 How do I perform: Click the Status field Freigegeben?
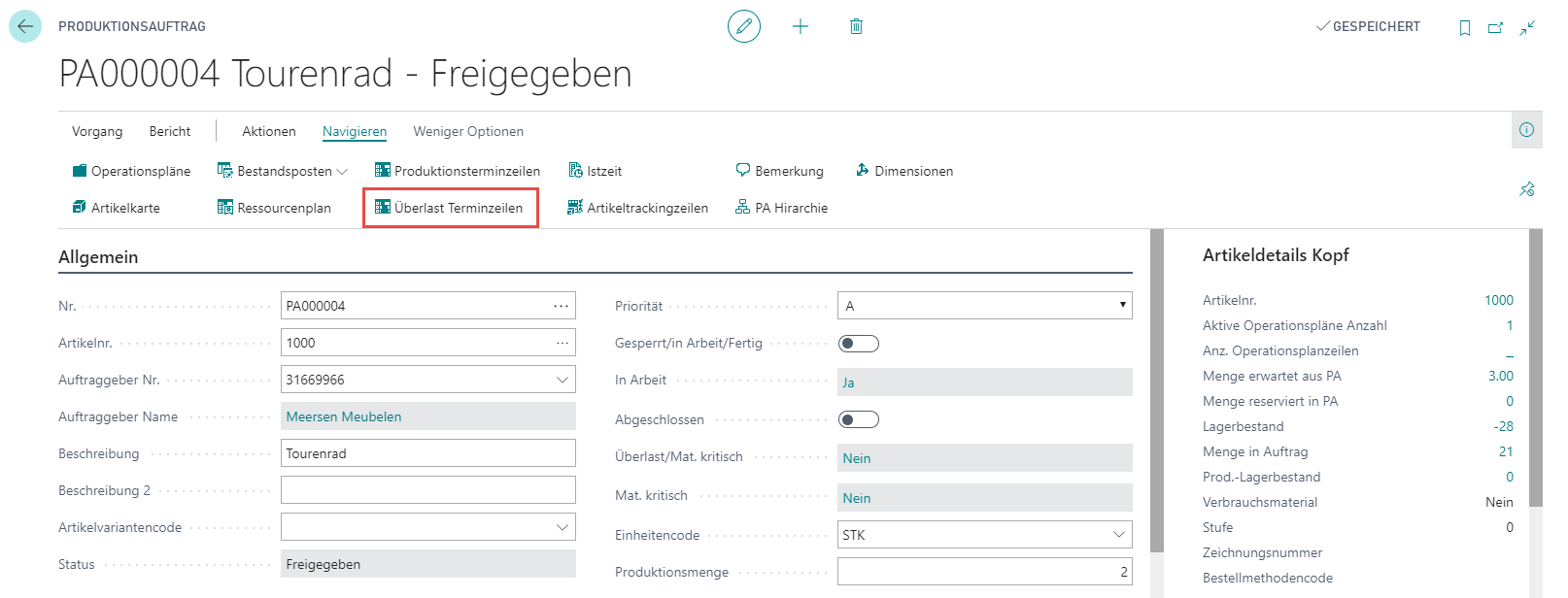click(428, 564)
